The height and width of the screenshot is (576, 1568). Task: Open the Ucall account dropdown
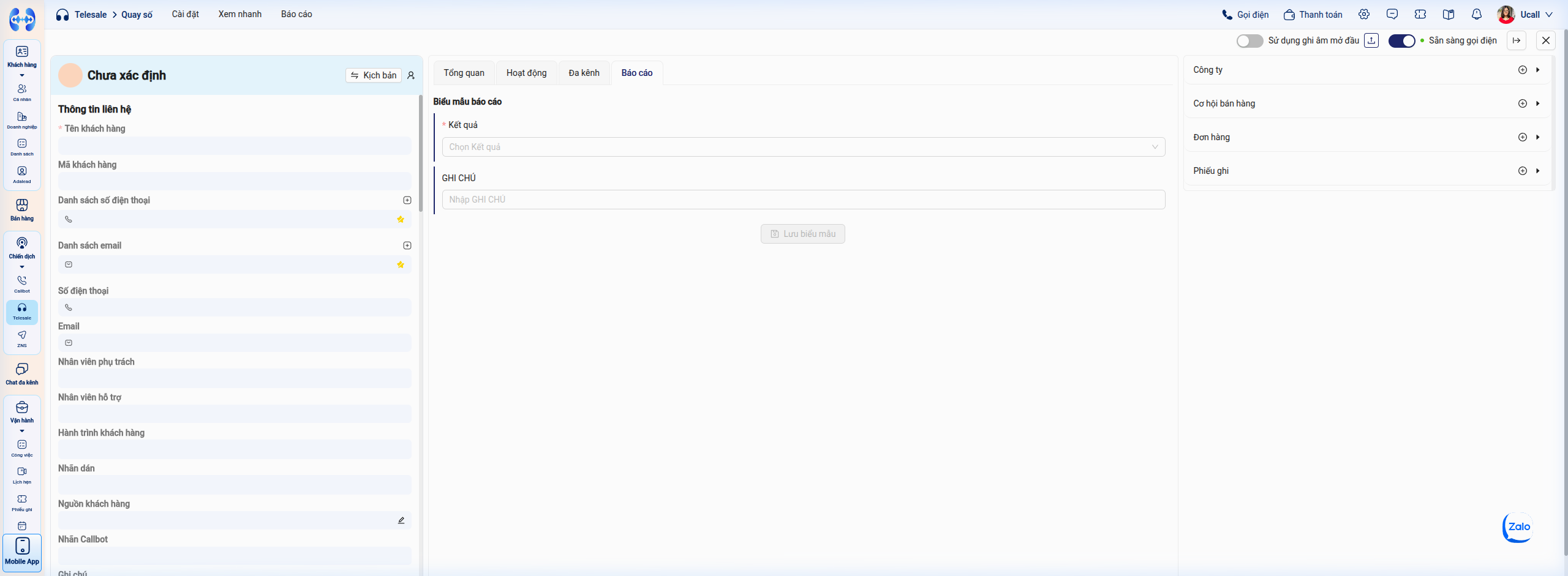pos(1526,14)
